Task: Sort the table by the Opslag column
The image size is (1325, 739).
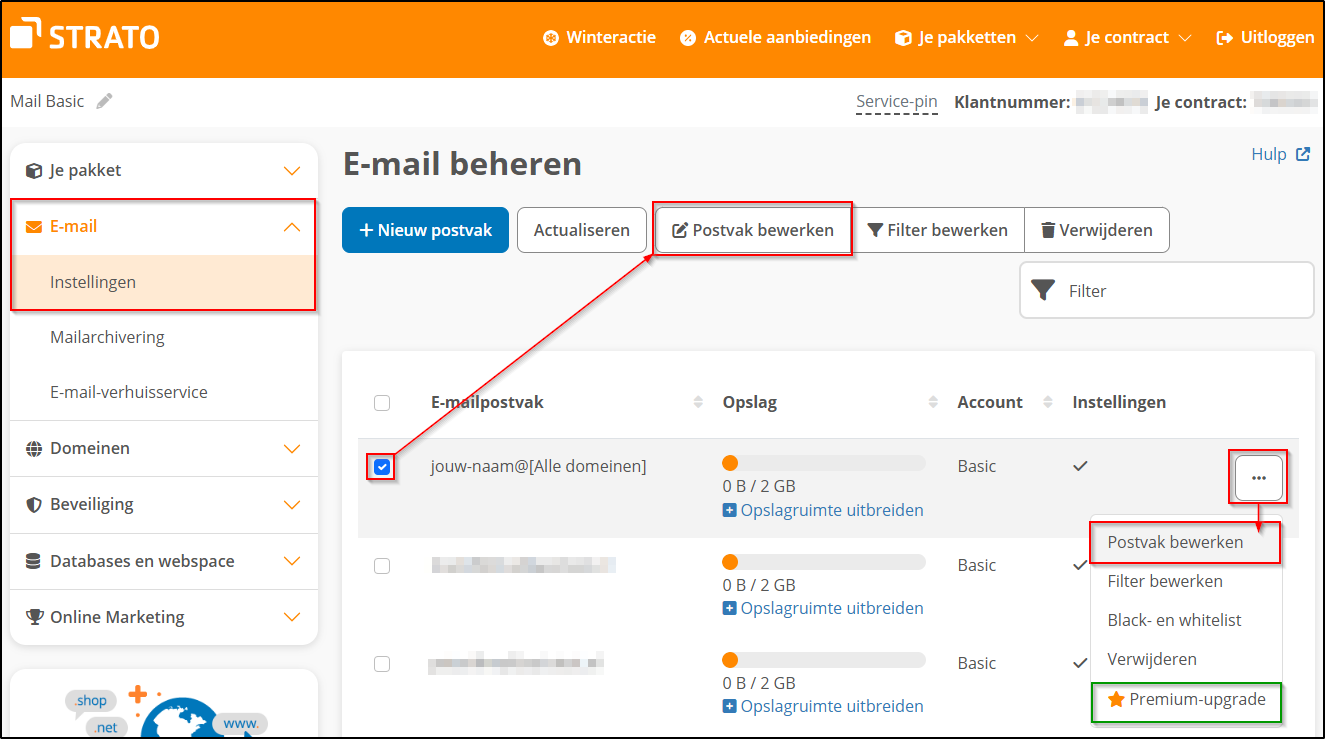Action: (933, 401)
